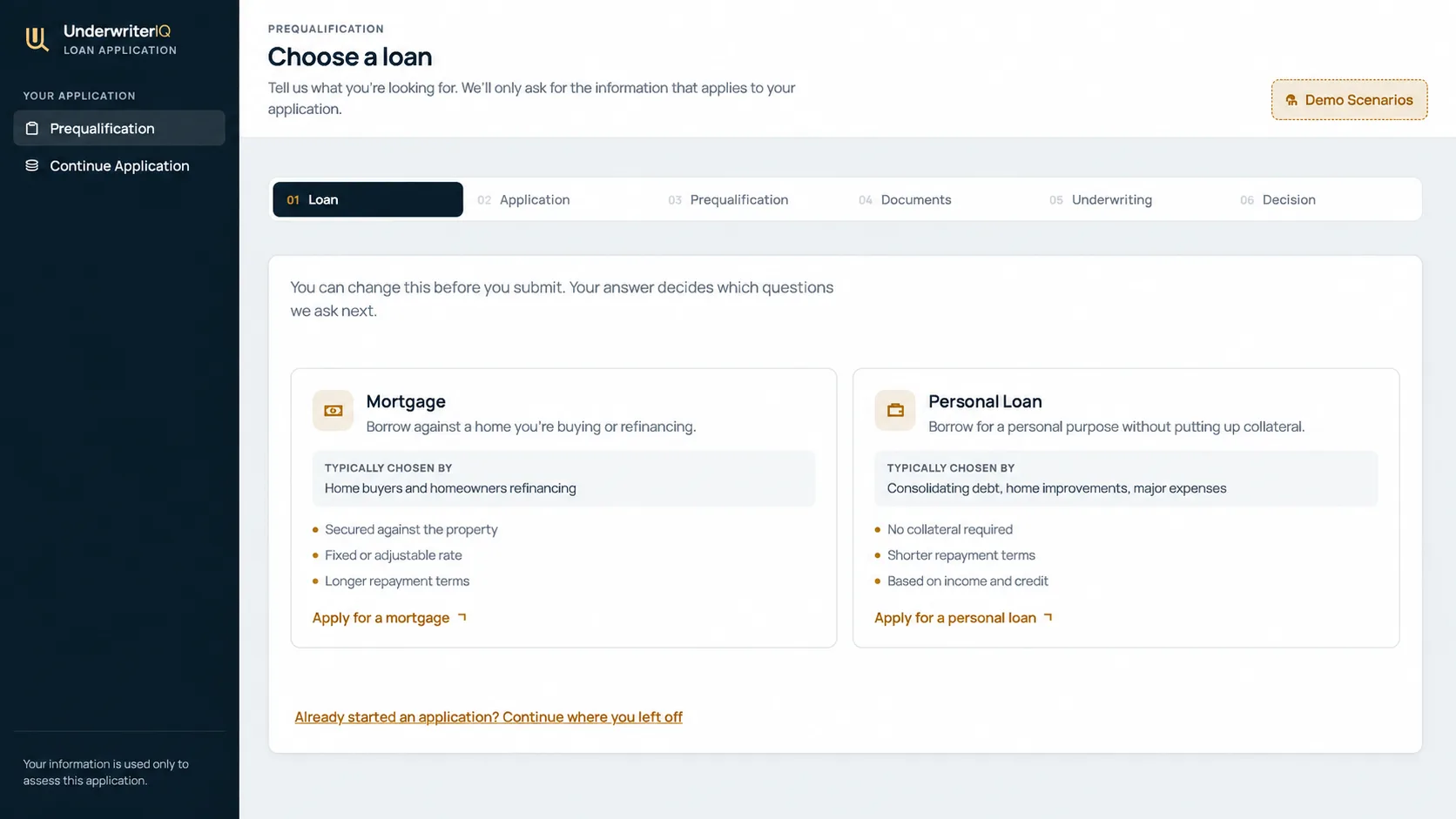Screen dimensions: 1456x819
Task: Click the 'Your information is used only' notice
Action: tap(106, 772)
